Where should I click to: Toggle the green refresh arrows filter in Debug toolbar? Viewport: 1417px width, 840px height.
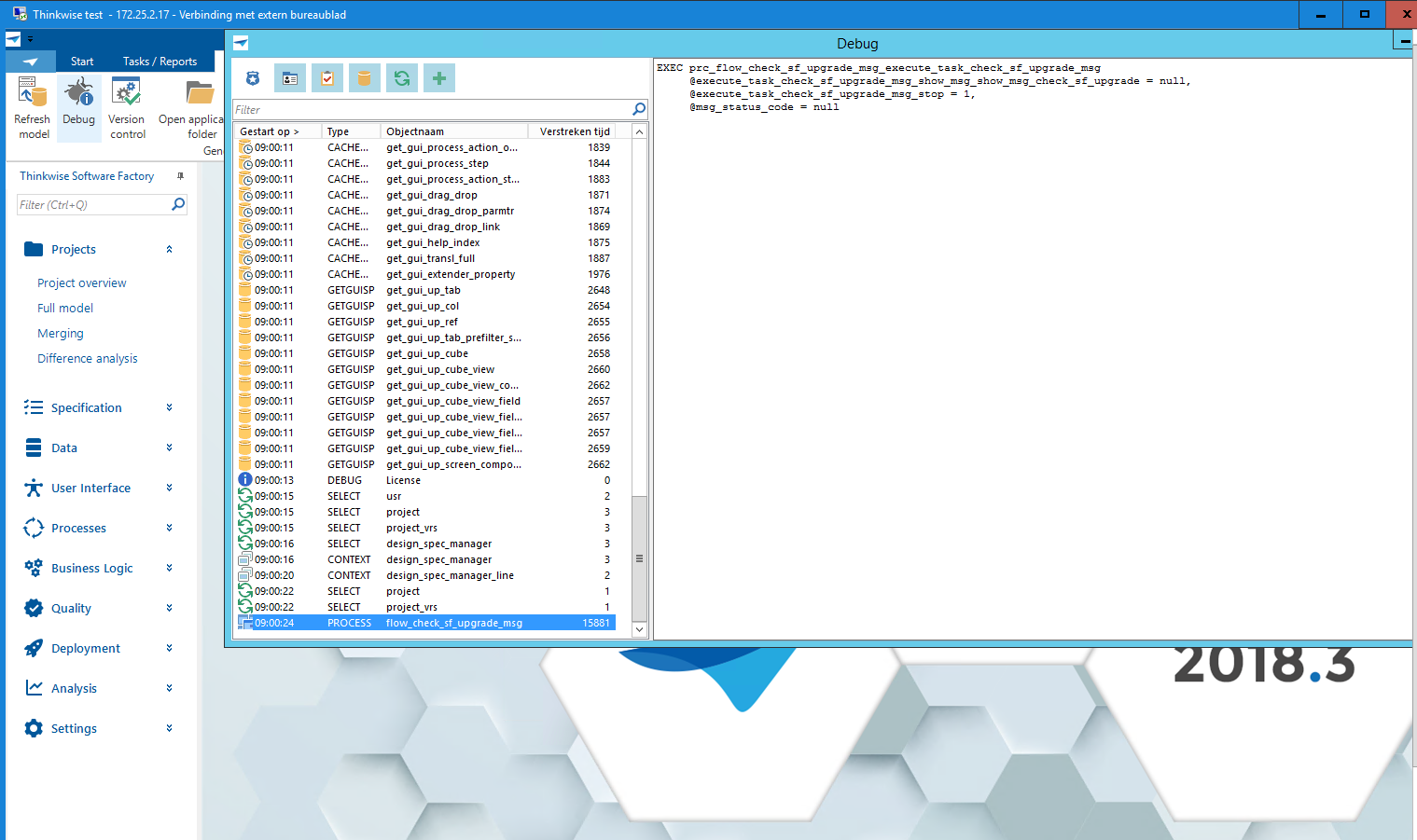point(402,78)
